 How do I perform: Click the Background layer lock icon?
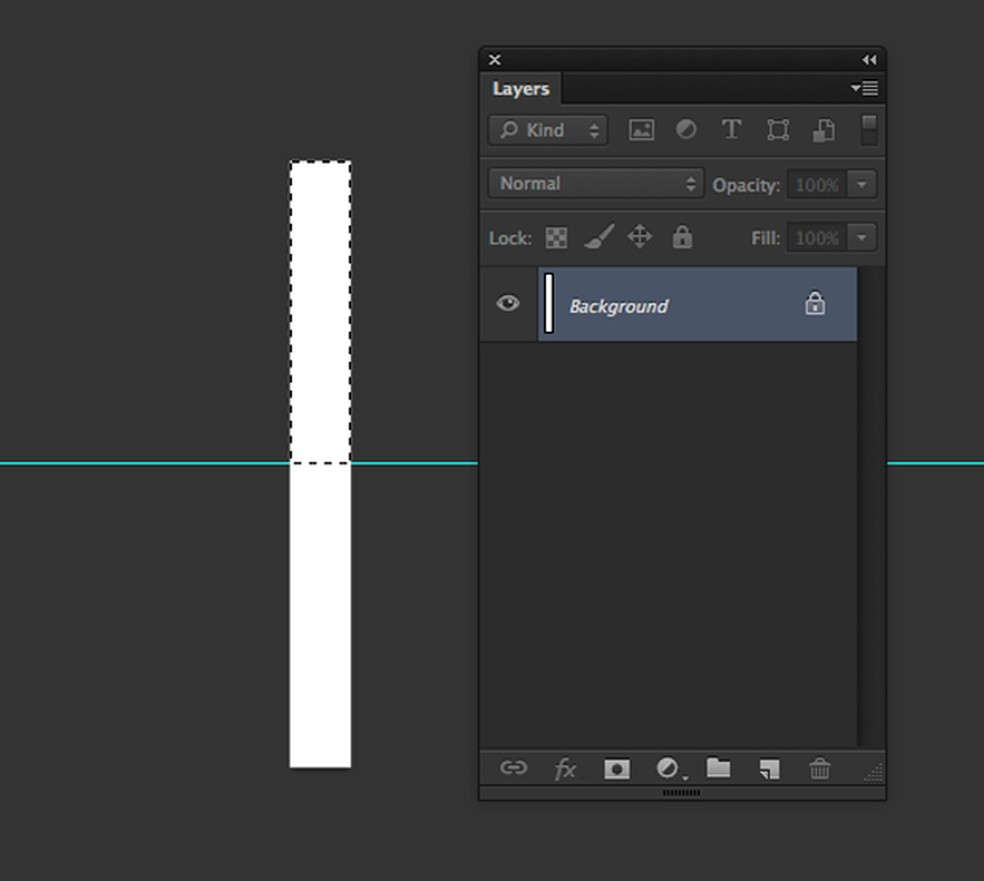[x=815, y=304]
